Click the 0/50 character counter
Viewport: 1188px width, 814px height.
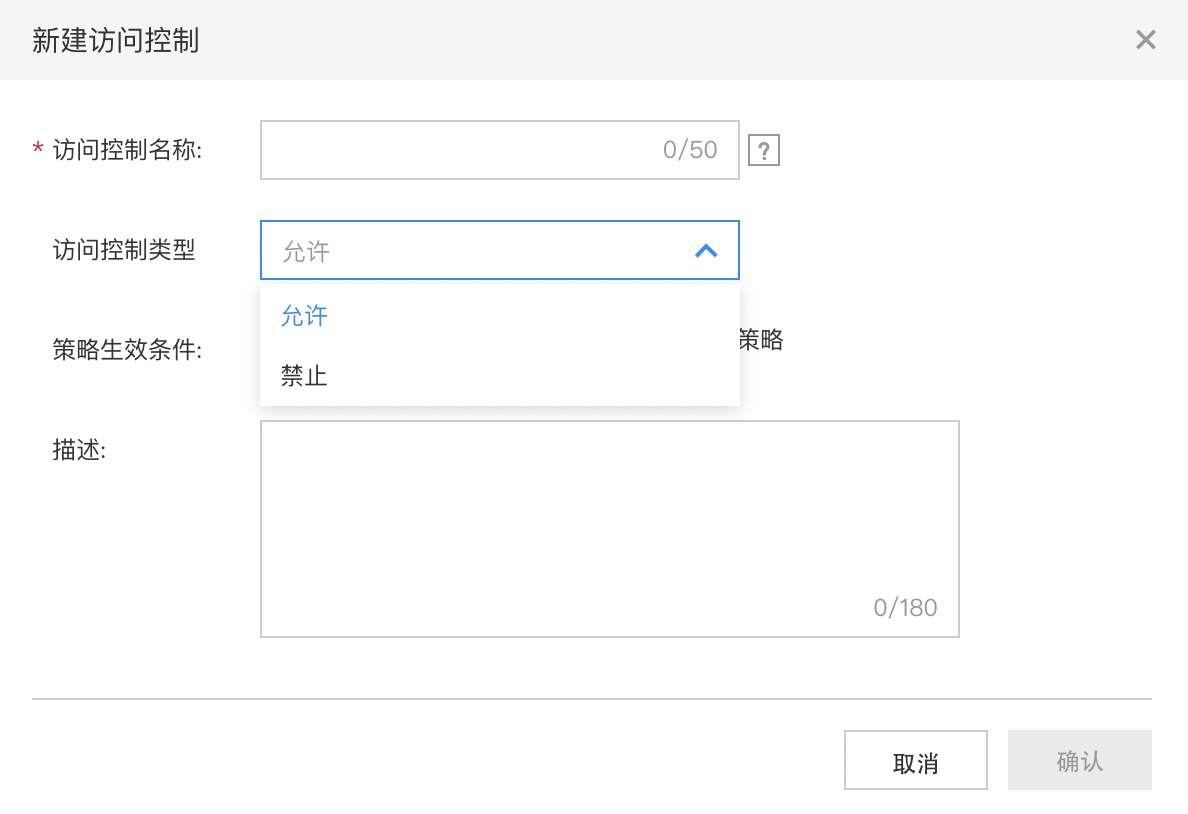[689, 150]
